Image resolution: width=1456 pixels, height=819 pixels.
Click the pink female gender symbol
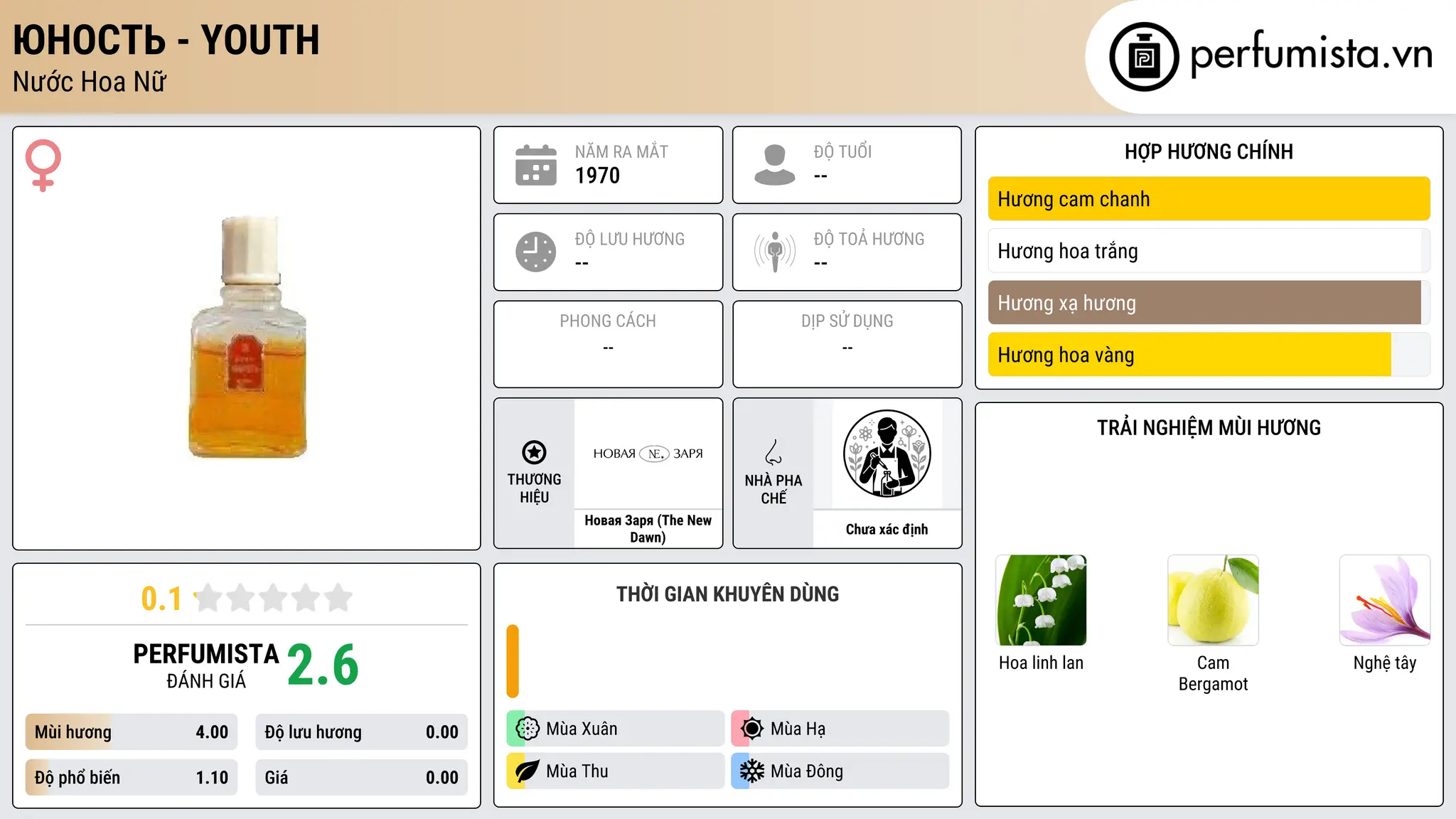click(43, 165)
